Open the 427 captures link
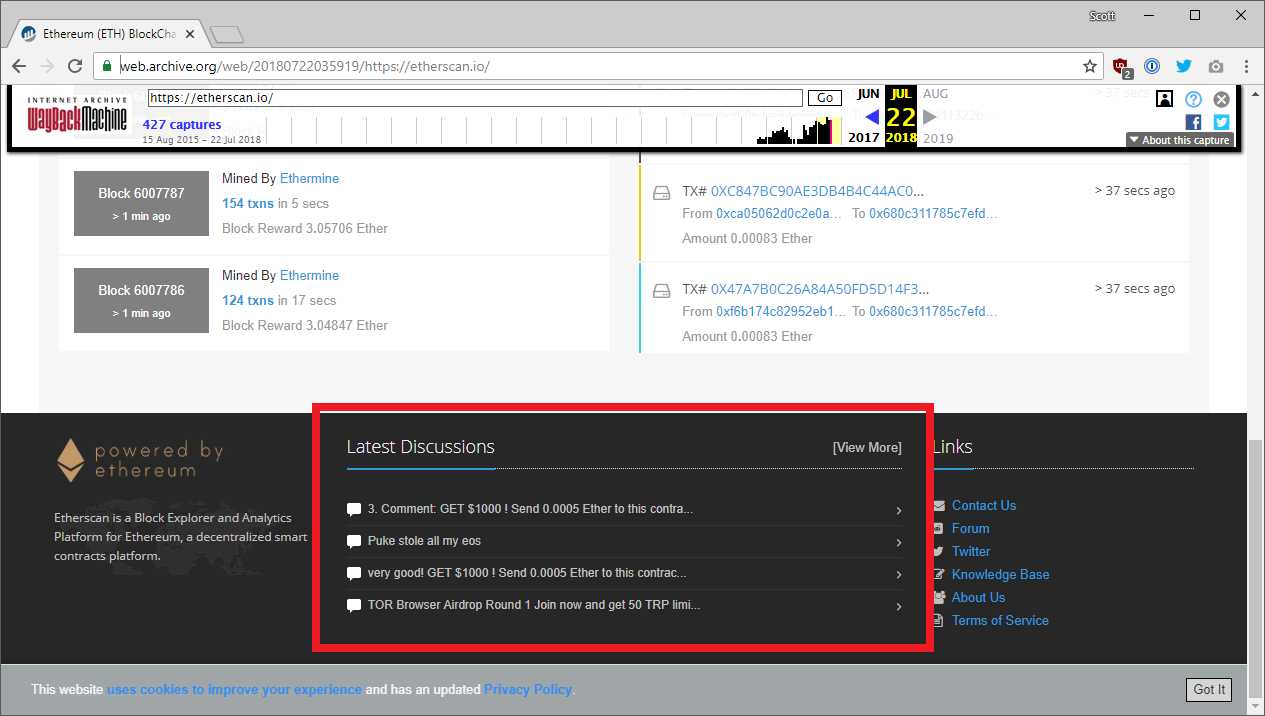This screenshot has width=1265, height=716. pos(182,125)
